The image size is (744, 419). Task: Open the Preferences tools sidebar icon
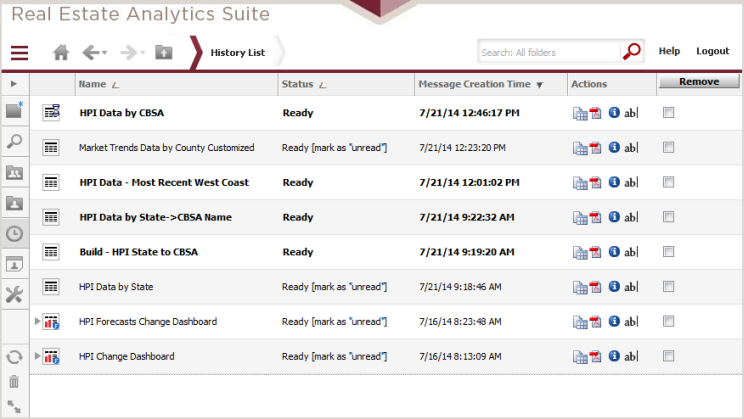pos(14,295)
